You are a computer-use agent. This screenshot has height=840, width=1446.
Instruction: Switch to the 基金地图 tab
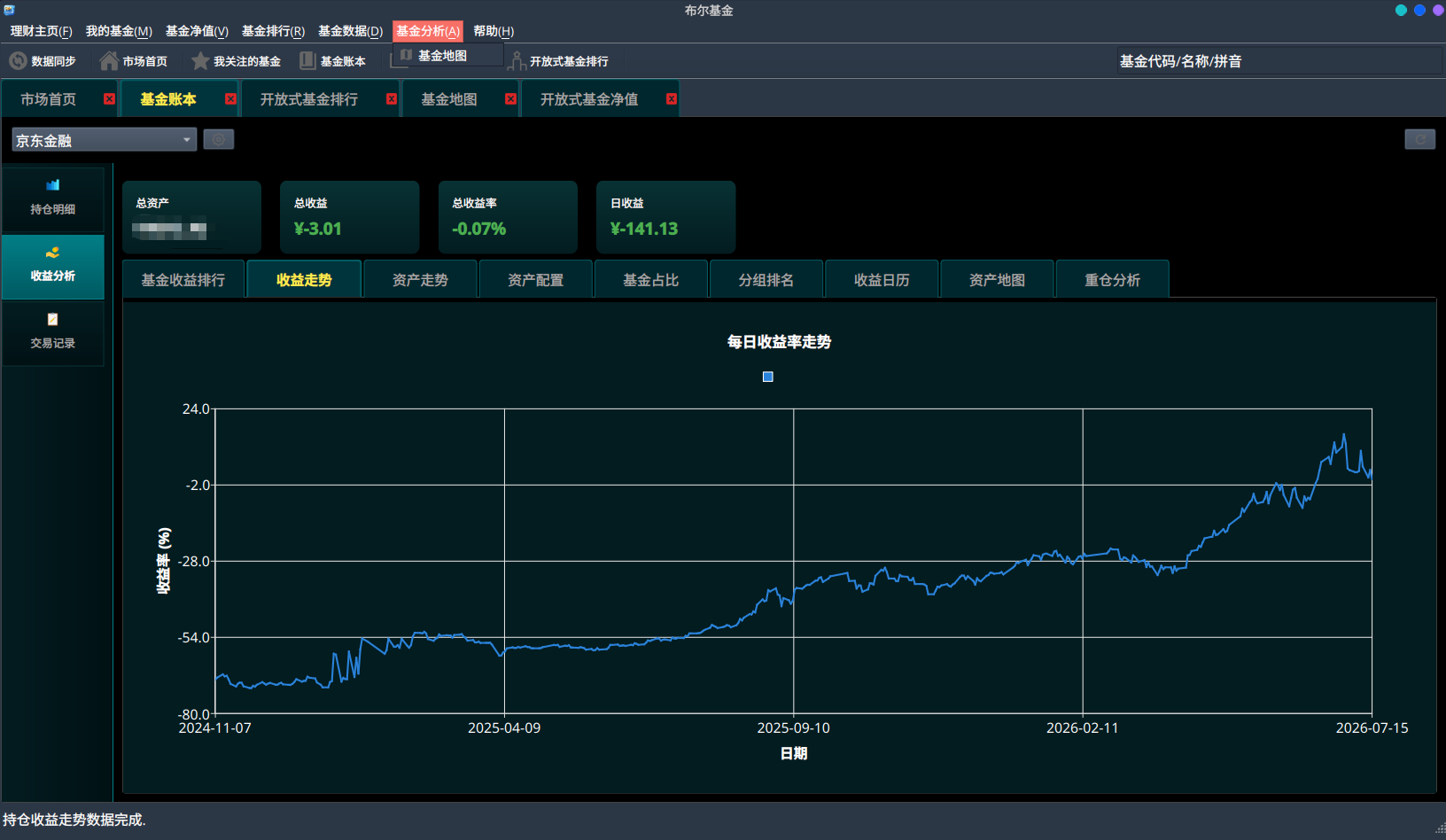coord(449,99)
